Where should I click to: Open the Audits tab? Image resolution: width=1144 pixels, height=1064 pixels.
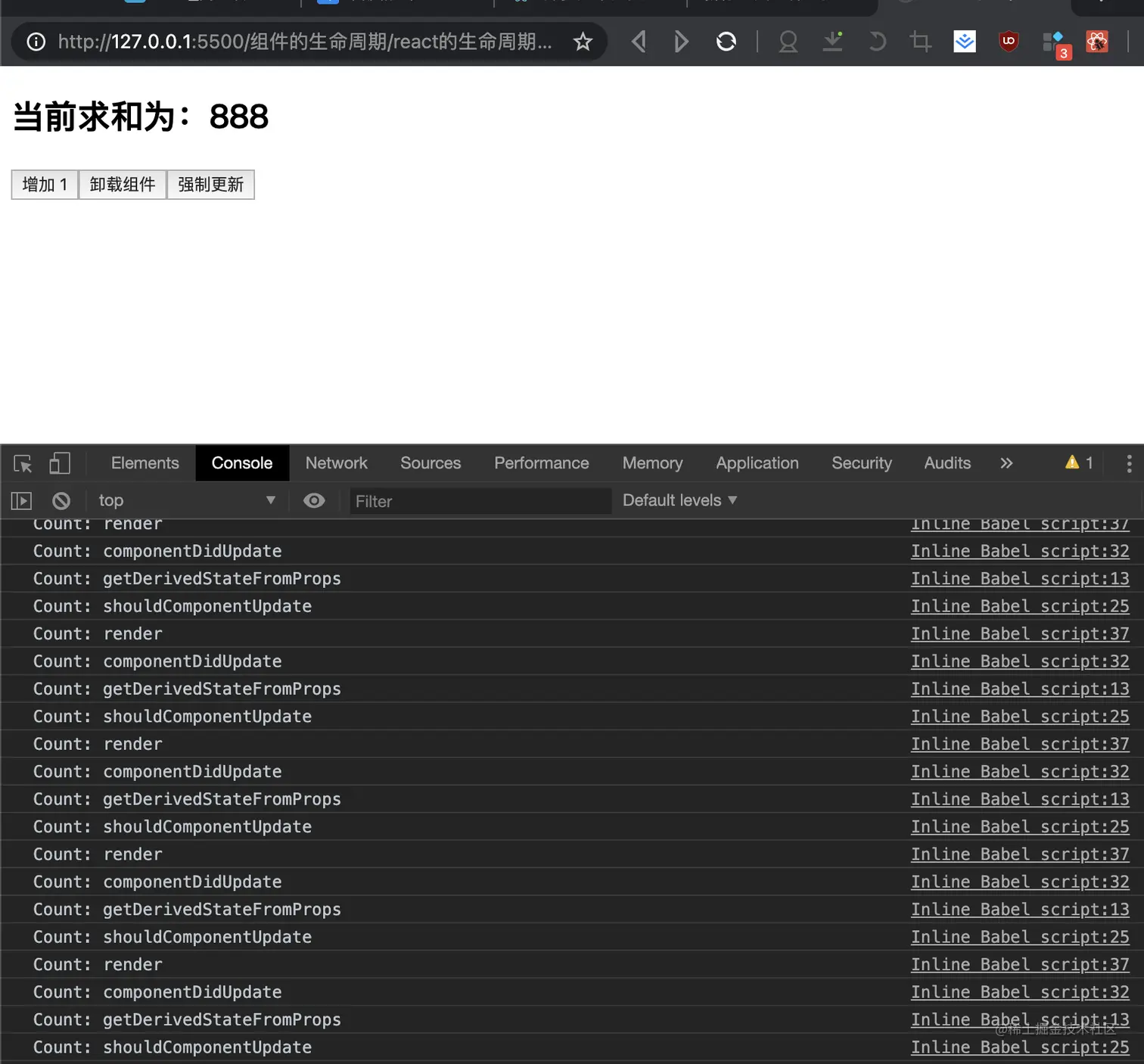click(x=947, y=463)
